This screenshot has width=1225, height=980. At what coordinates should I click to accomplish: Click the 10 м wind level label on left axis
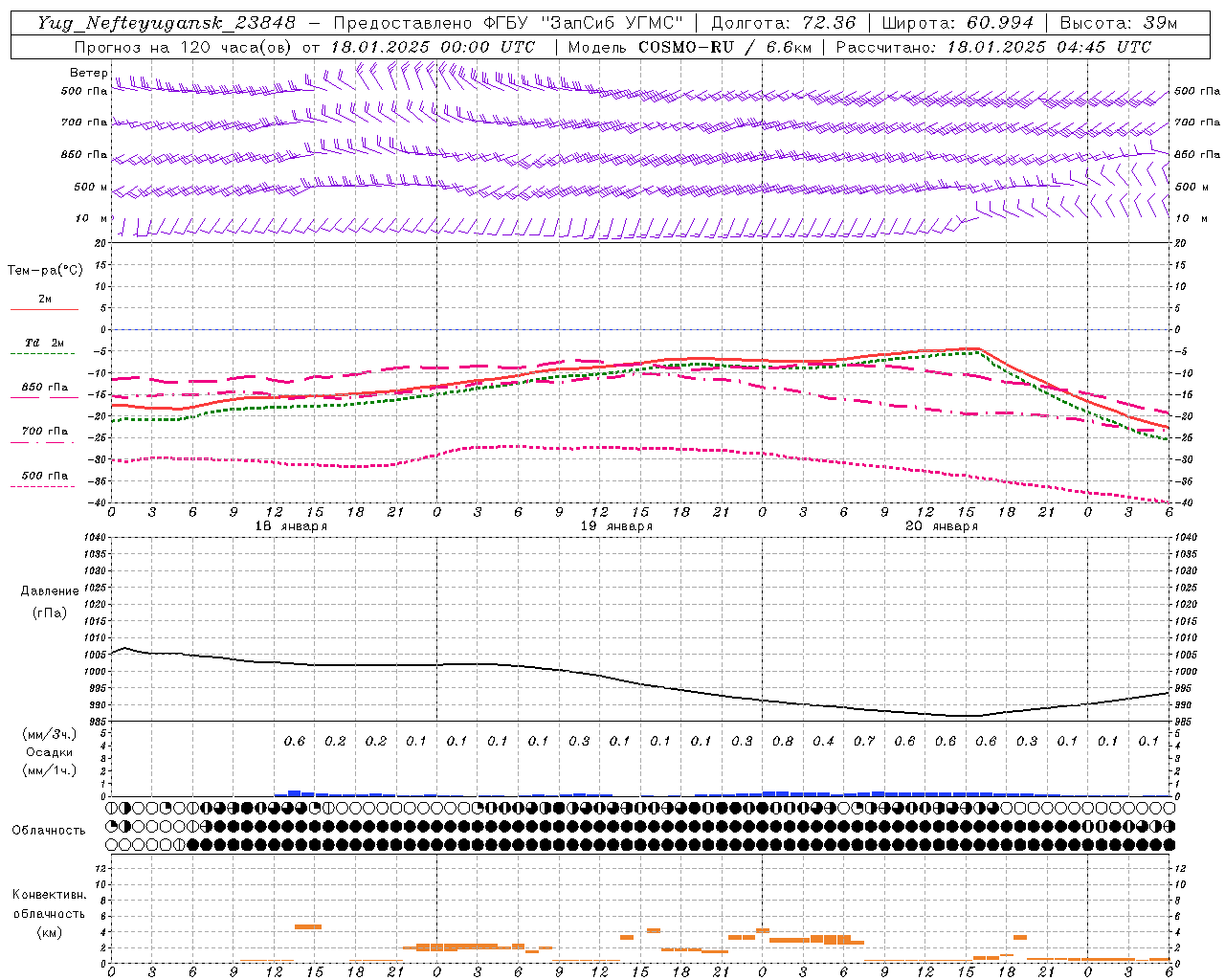pyautogui.click(x=92, y=218)
